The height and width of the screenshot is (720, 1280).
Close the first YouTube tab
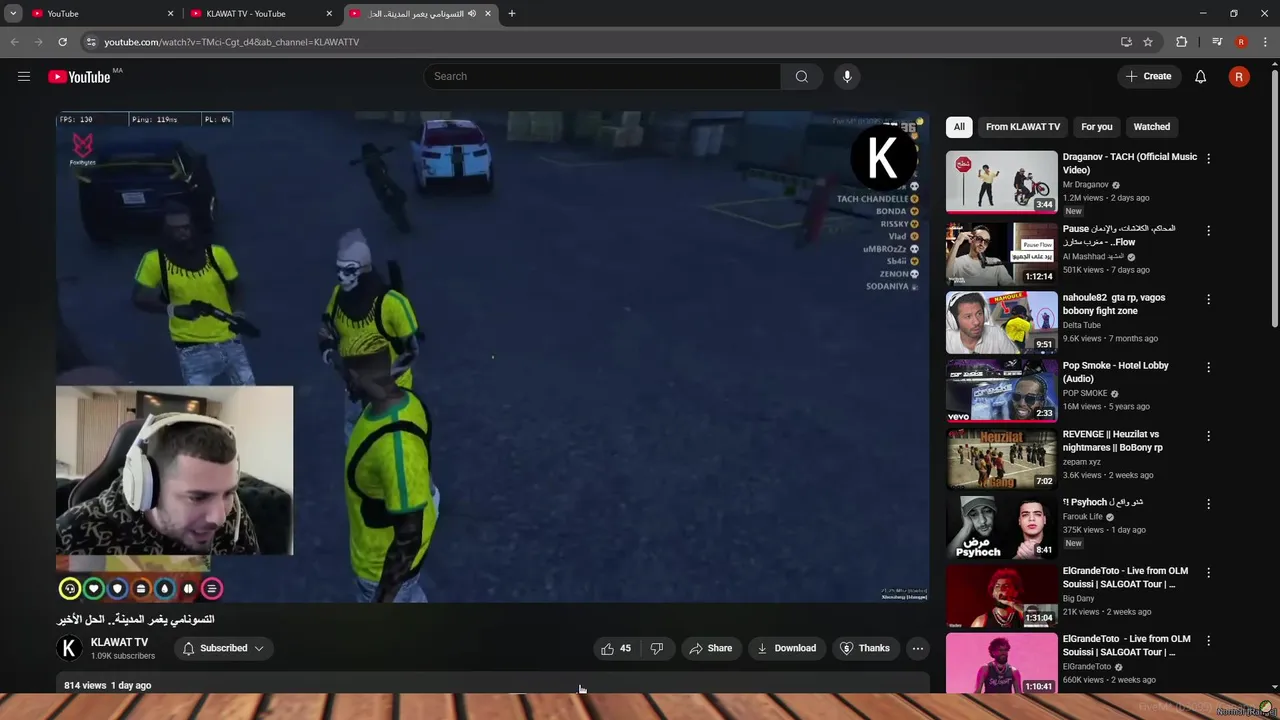[x=170, y=13]
